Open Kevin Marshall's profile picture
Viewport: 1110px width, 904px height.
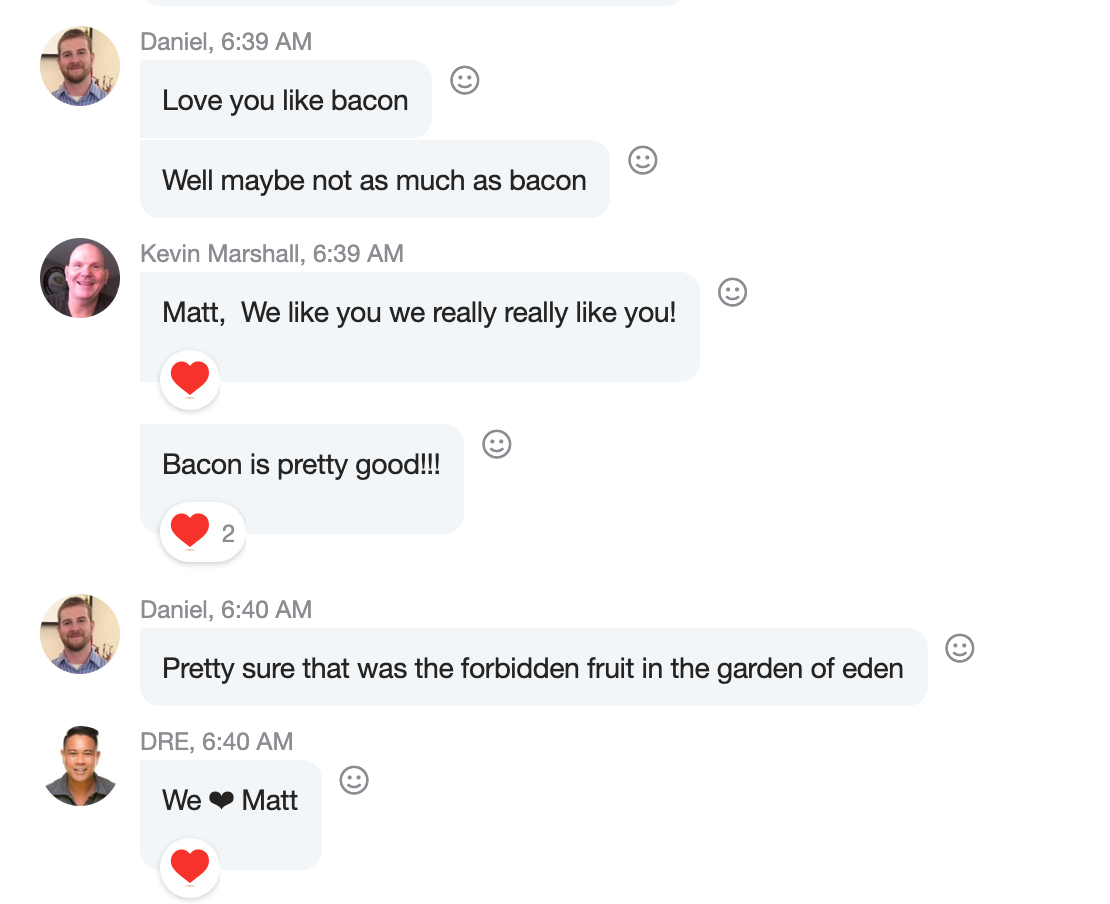[x=80, y=278]
